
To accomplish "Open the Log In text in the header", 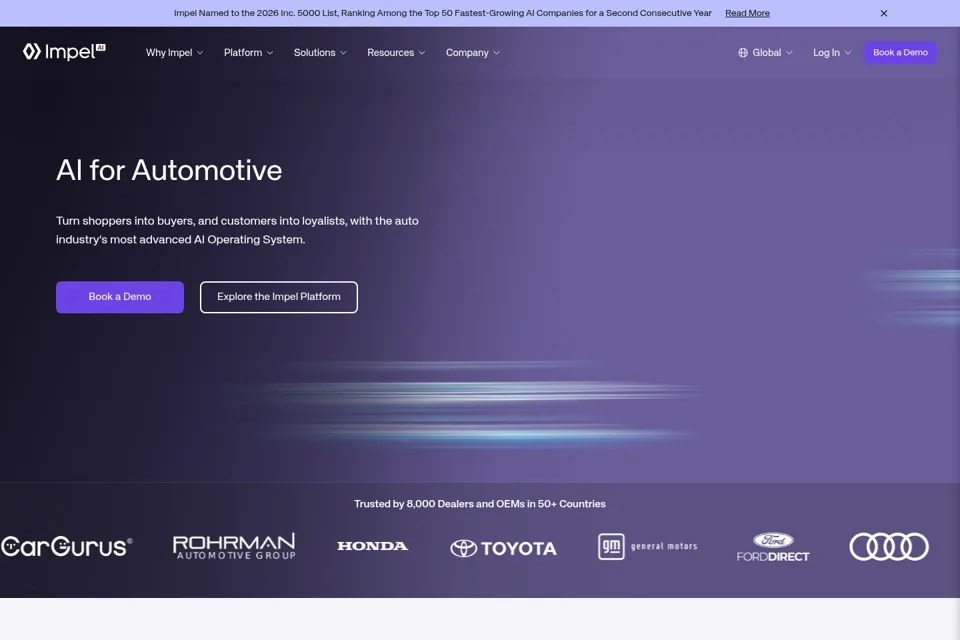I will pos(827,53).
